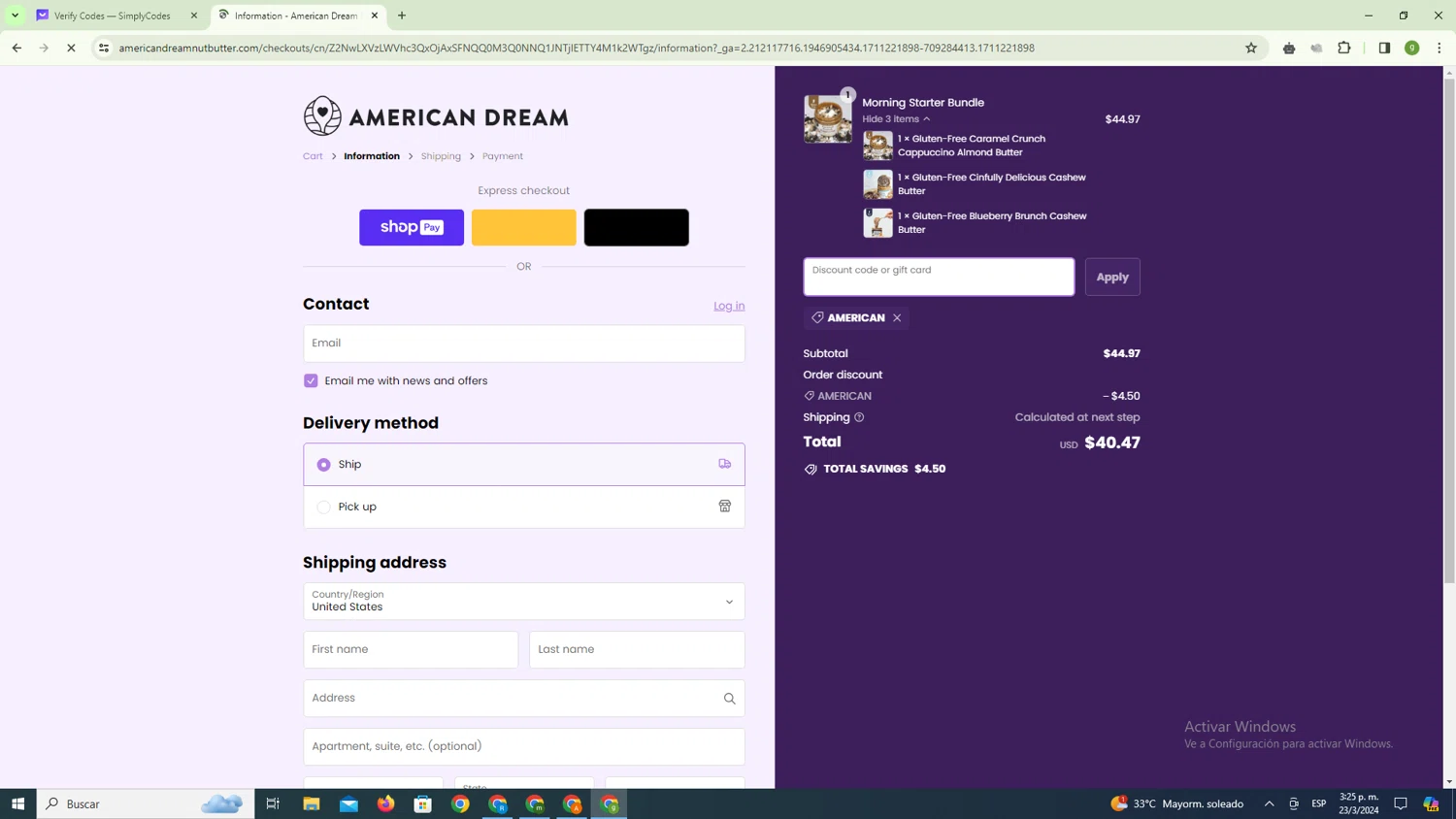Open the robot extension in Chrome toolbar
1456x819 pixels.
(x=1289, y=48)
